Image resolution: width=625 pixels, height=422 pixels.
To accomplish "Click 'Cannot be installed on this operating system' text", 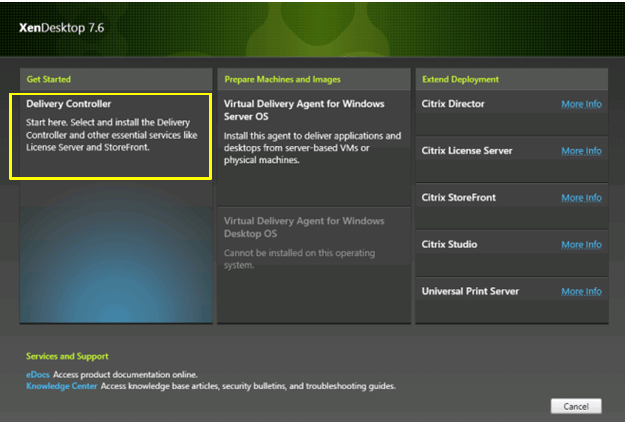I will [299, 259].
